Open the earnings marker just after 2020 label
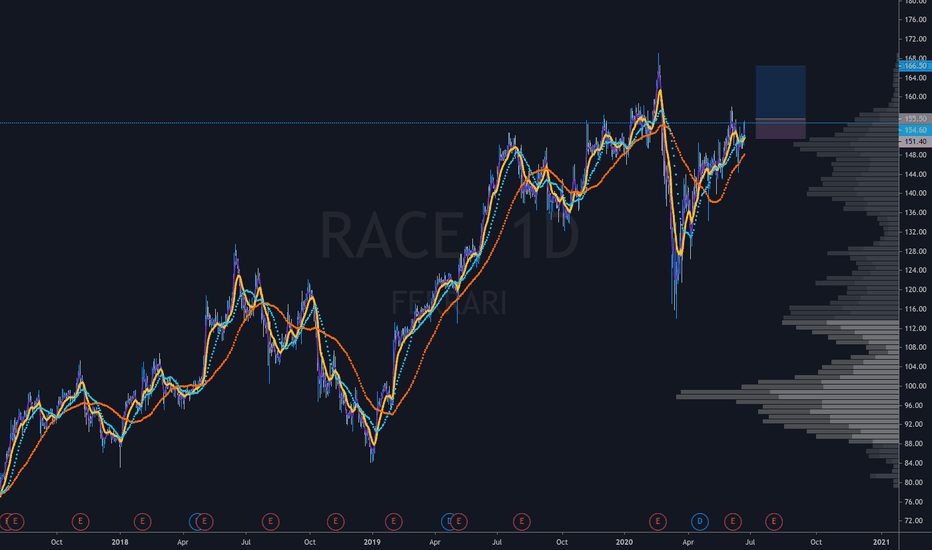The height and width of the screenshot is (550, 932). click(x=657, y=522)
